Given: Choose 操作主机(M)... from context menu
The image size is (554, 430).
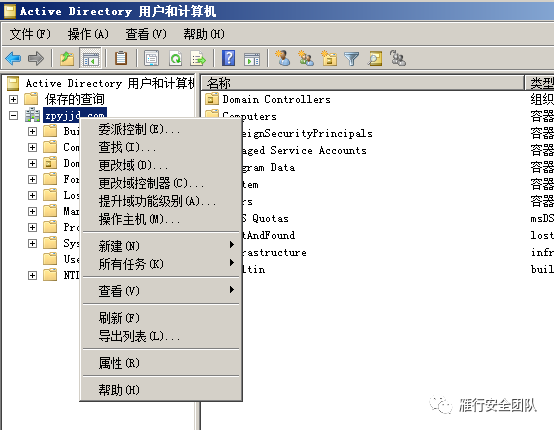Looking at the screenshot, I should point(161,219).
